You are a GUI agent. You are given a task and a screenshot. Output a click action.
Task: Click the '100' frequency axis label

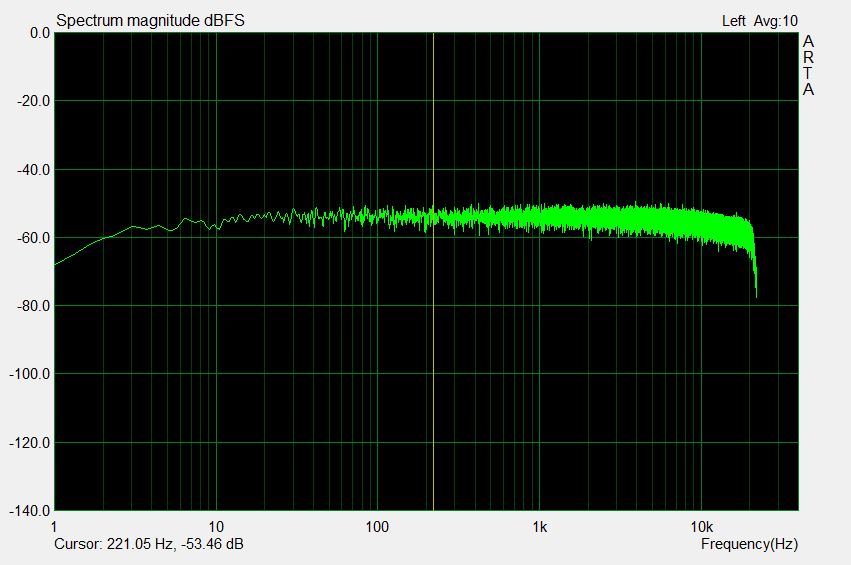click(377, 527)
